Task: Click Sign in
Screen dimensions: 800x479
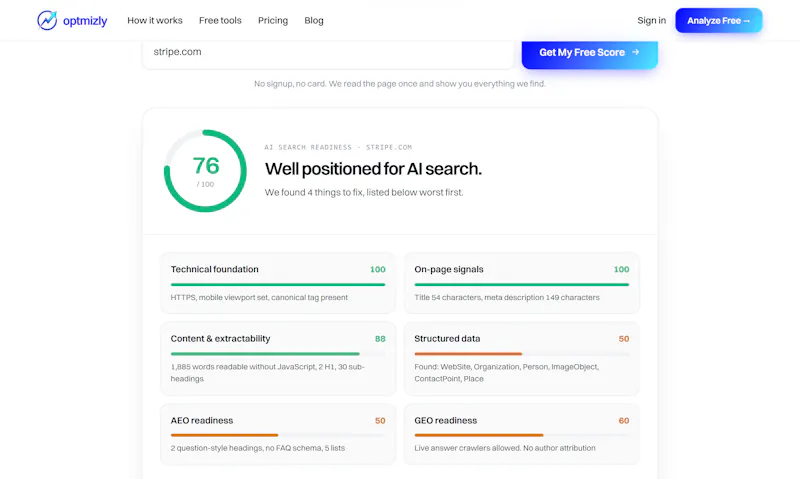Action: (x=652, y=20)
